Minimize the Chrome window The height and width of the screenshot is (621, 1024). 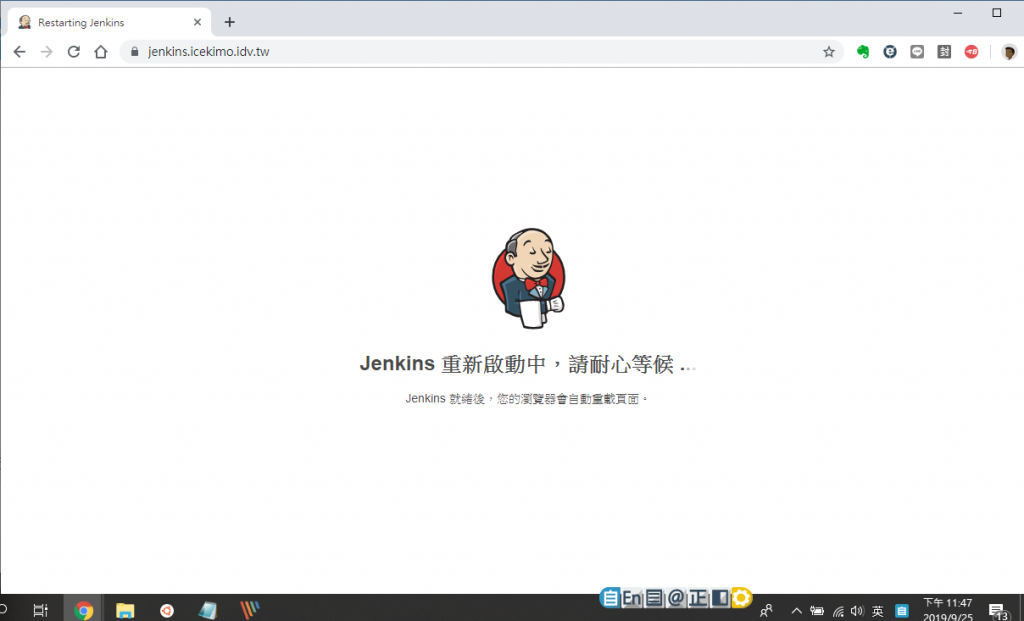click(x=958, y=12)
